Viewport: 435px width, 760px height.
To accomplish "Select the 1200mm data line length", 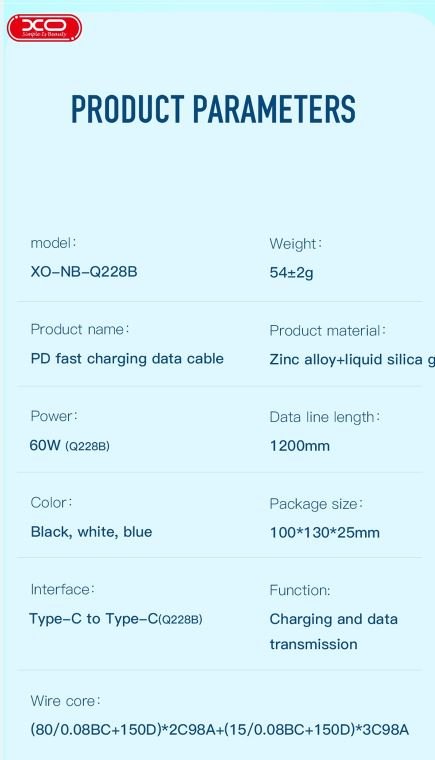I will click(x=300, y=446).
